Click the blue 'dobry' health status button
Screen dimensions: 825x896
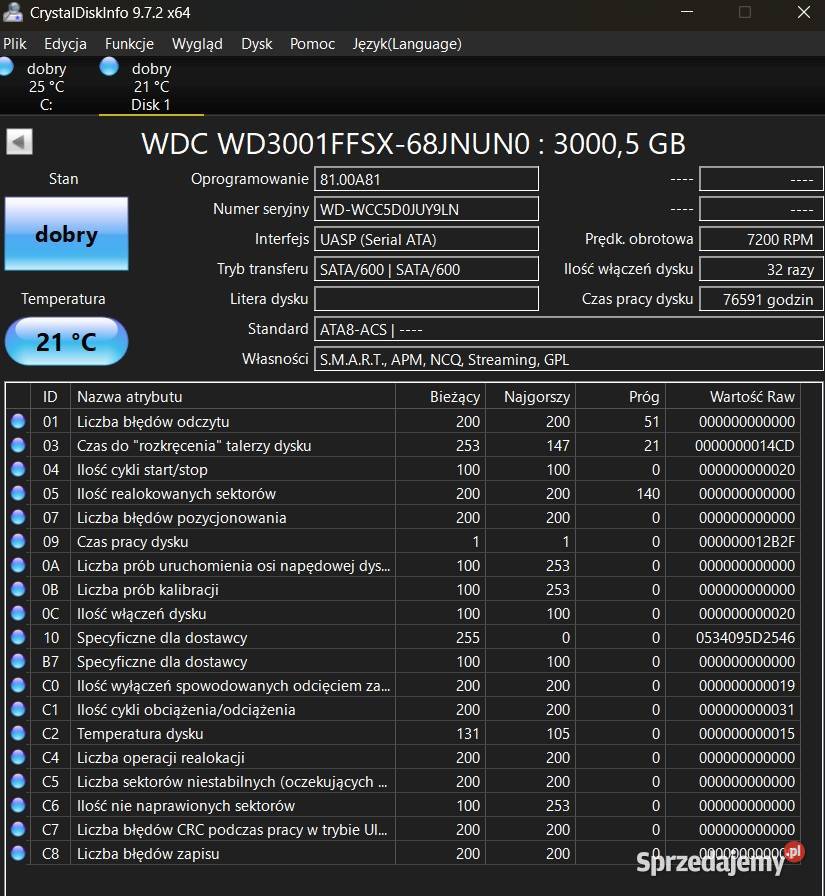[x=66, y=234]
